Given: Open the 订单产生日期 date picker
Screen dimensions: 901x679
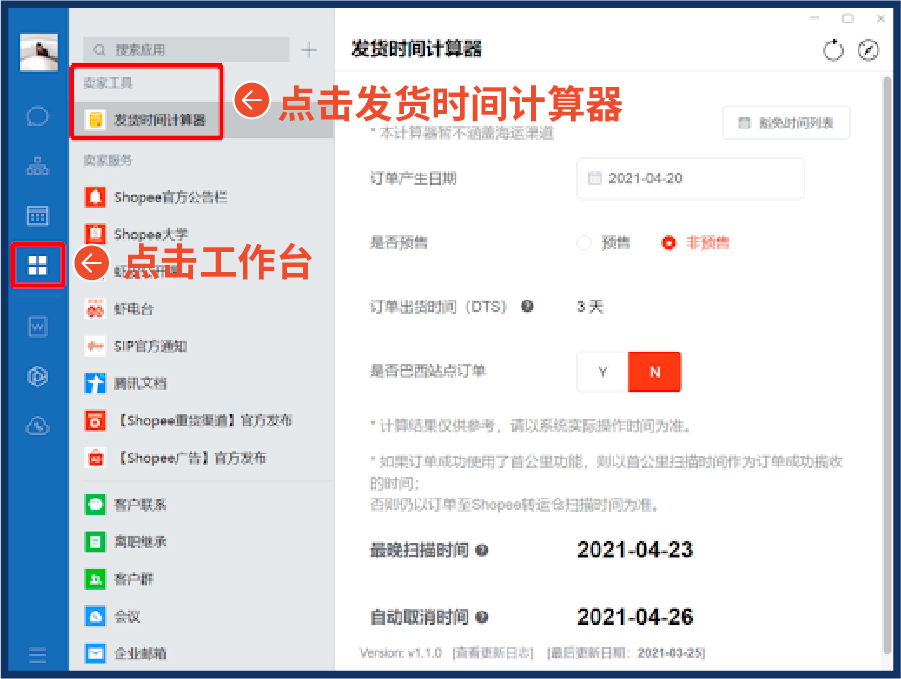Looking at the screenshot, I should click(x=690, y=178).
